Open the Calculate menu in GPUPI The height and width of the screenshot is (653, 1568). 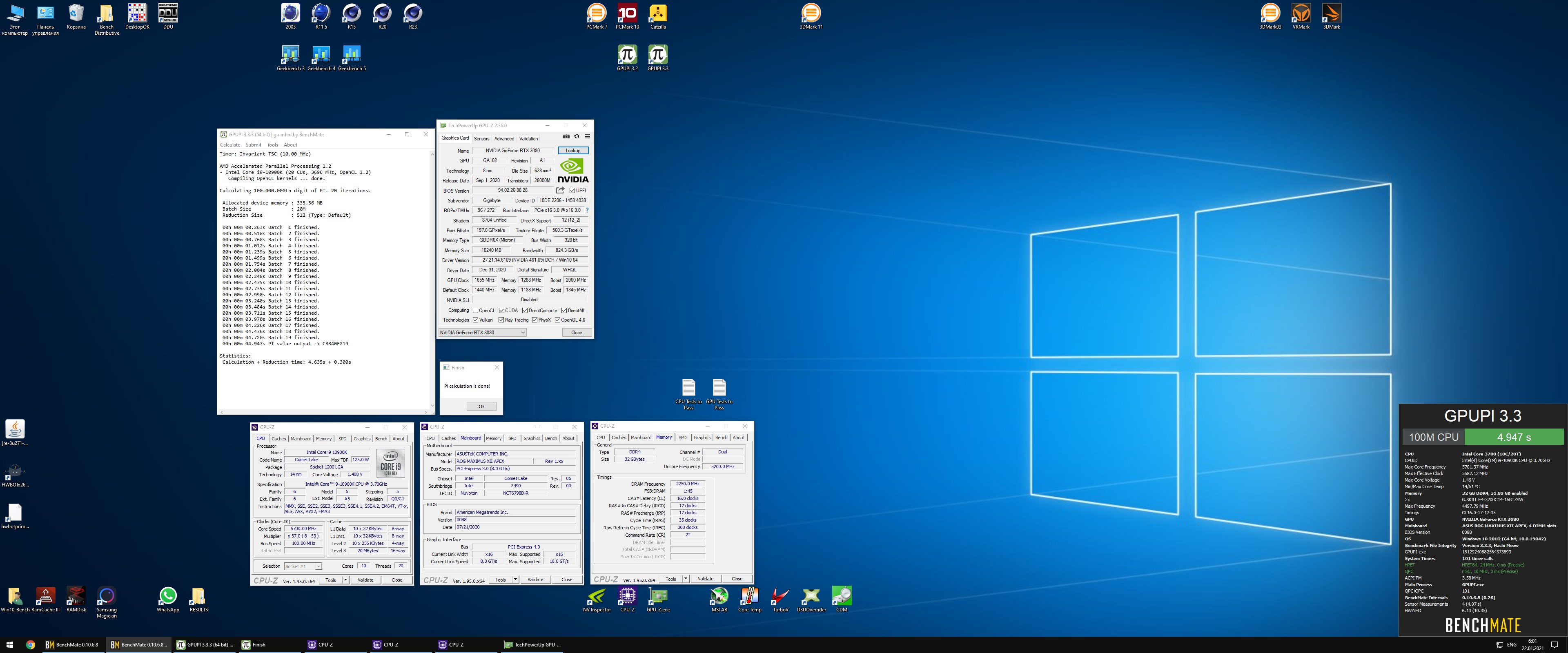click(x=230, y=145)
